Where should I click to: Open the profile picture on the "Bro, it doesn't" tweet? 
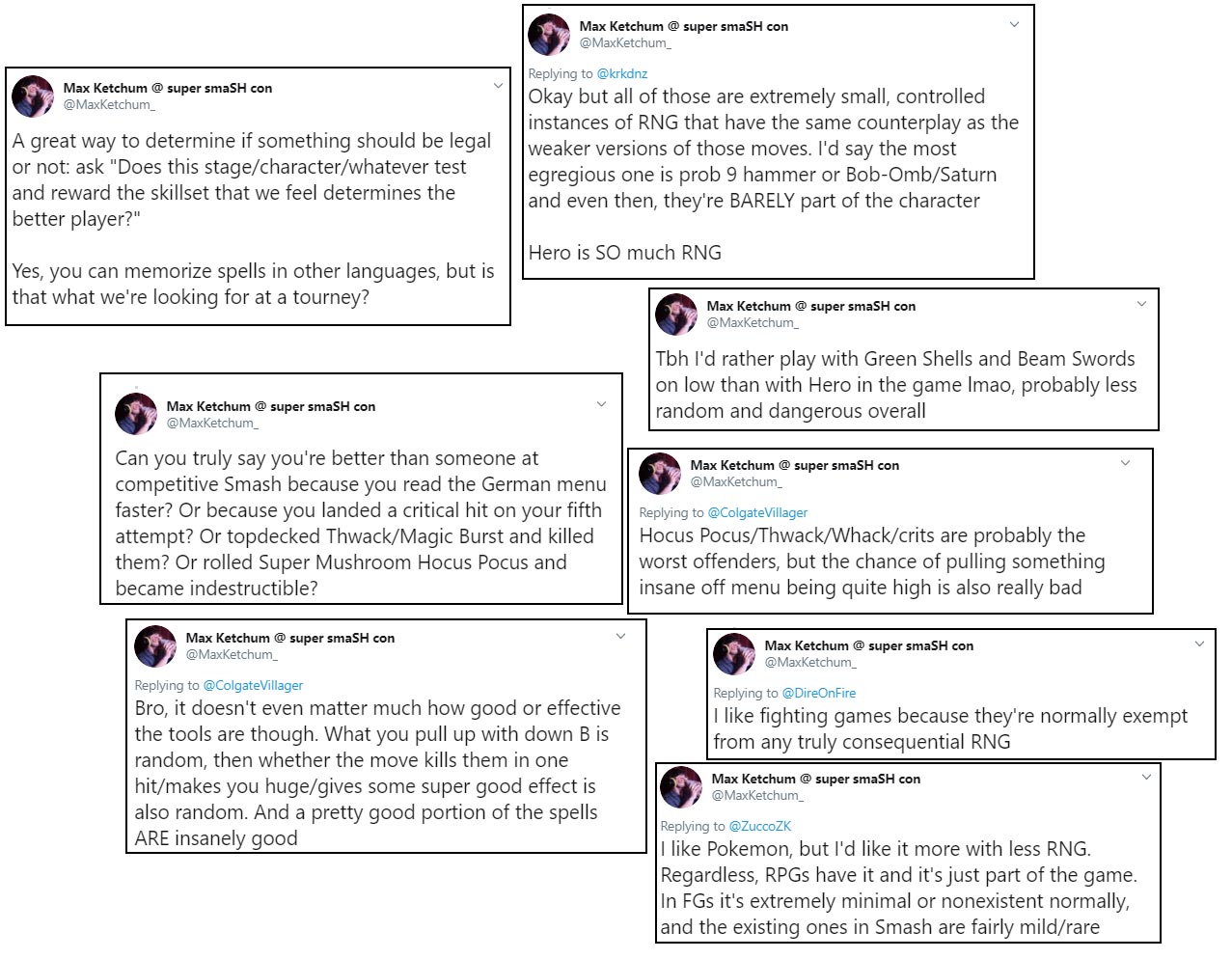point(155,646)
